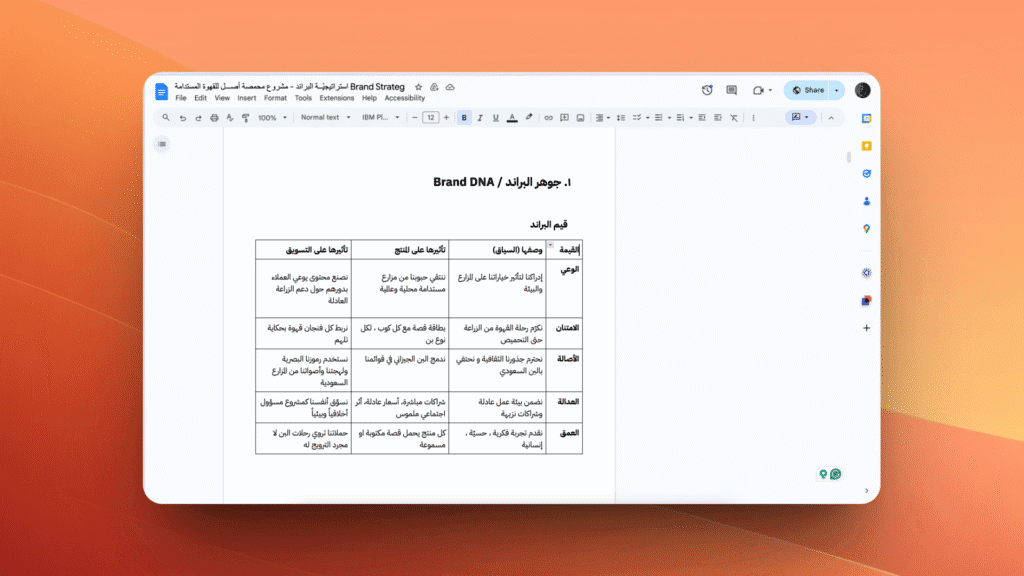Pick a text color
Image resolution: width=1024 pixels, height=576 pixels.
click(x=512, y=118)
